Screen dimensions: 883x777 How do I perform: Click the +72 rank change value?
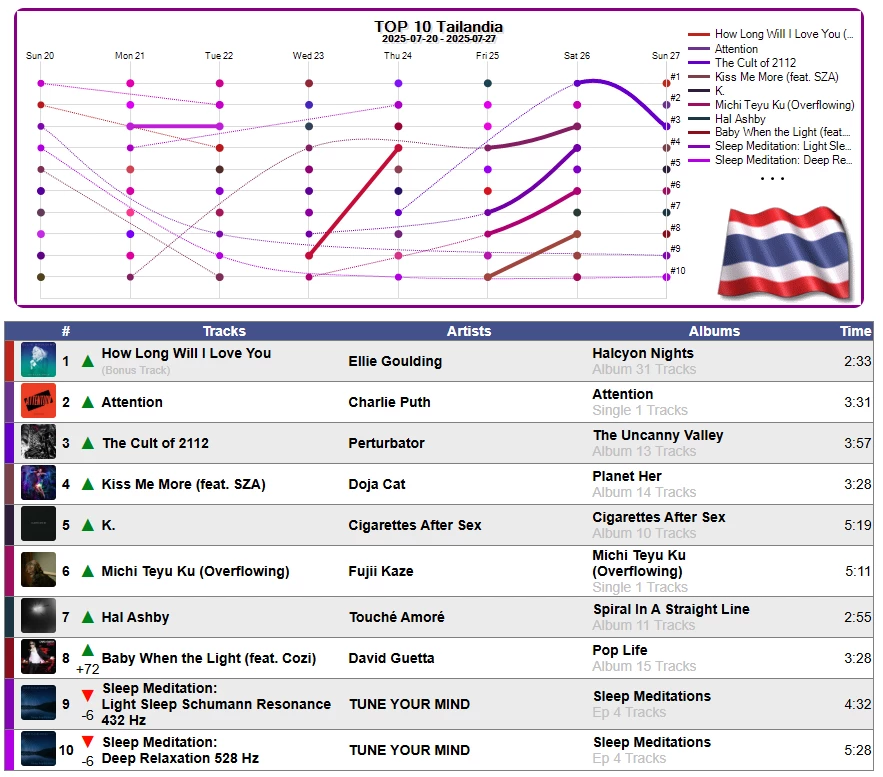coord(87,669)
